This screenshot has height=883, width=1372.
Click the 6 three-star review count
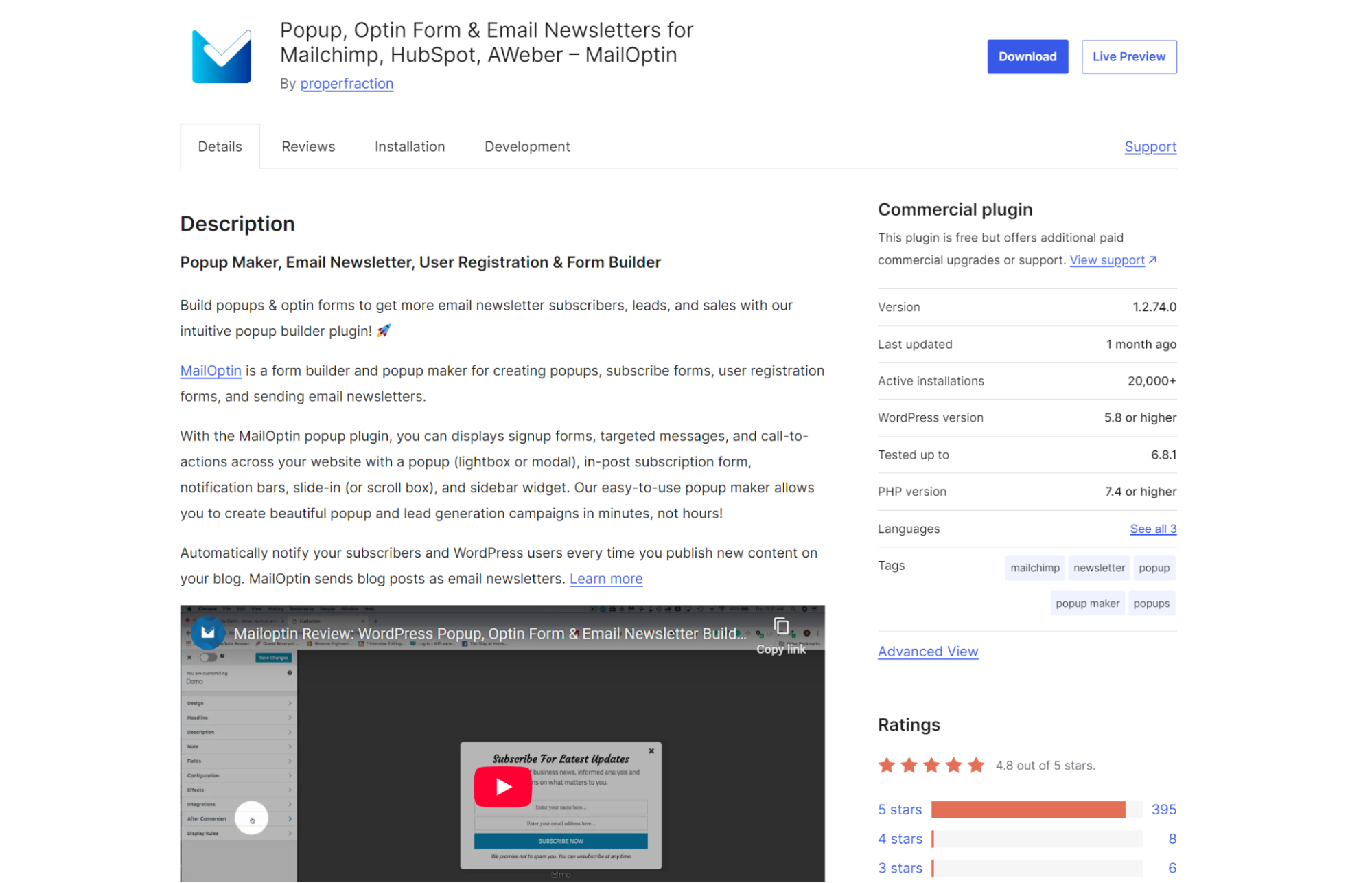(x=1172, y=868)
